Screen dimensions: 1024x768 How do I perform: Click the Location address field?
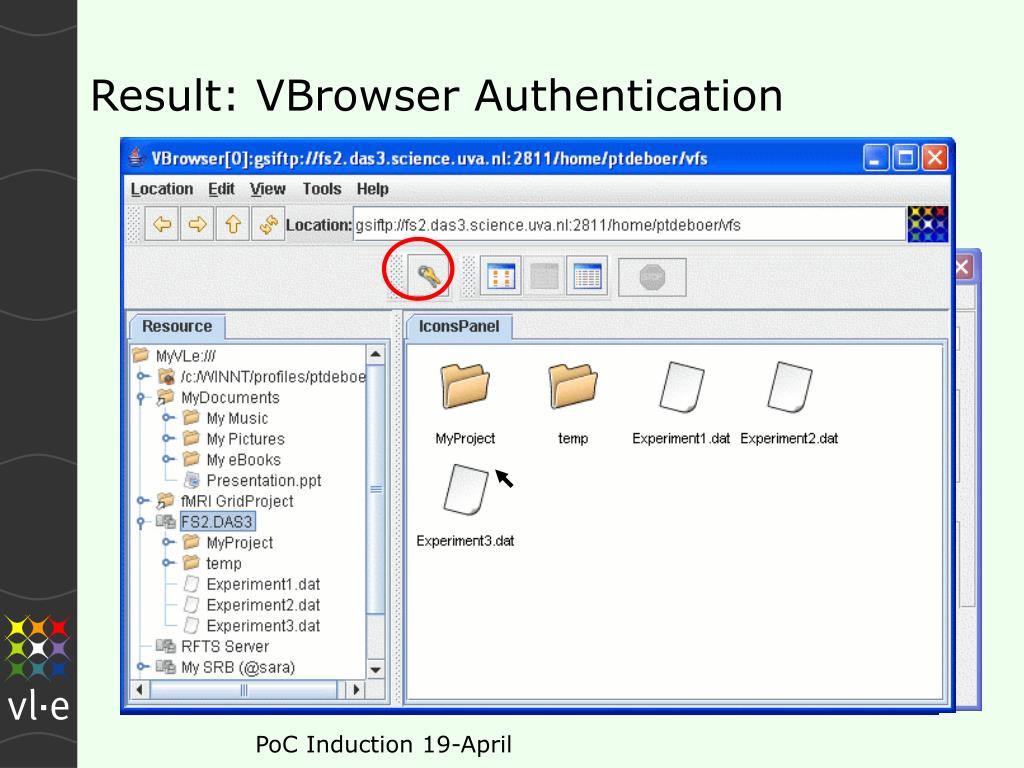pyautogui.click(x=629, y=225)
